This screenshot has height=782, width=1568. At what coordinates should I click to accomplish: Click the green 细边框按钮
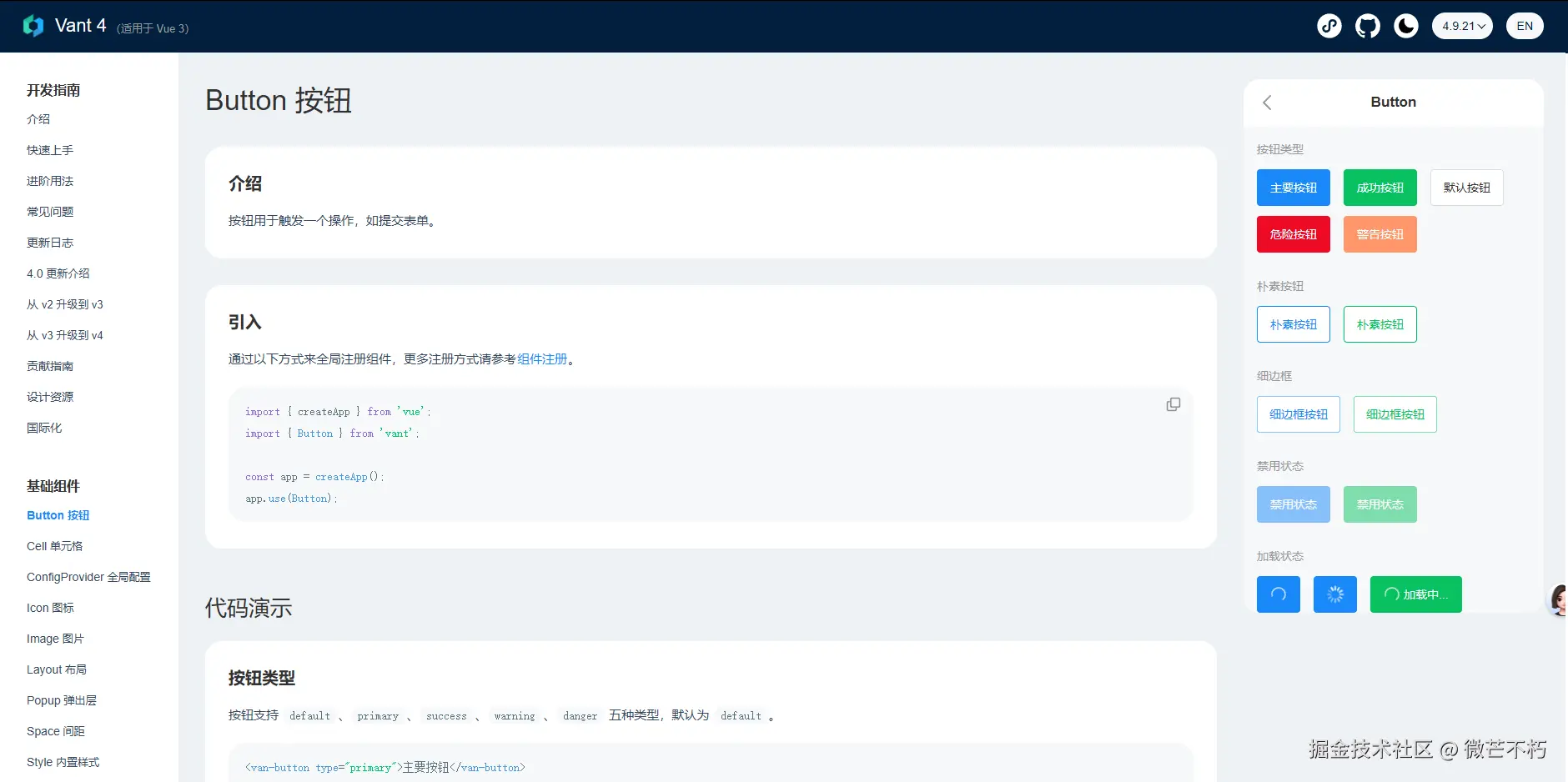1395,414
